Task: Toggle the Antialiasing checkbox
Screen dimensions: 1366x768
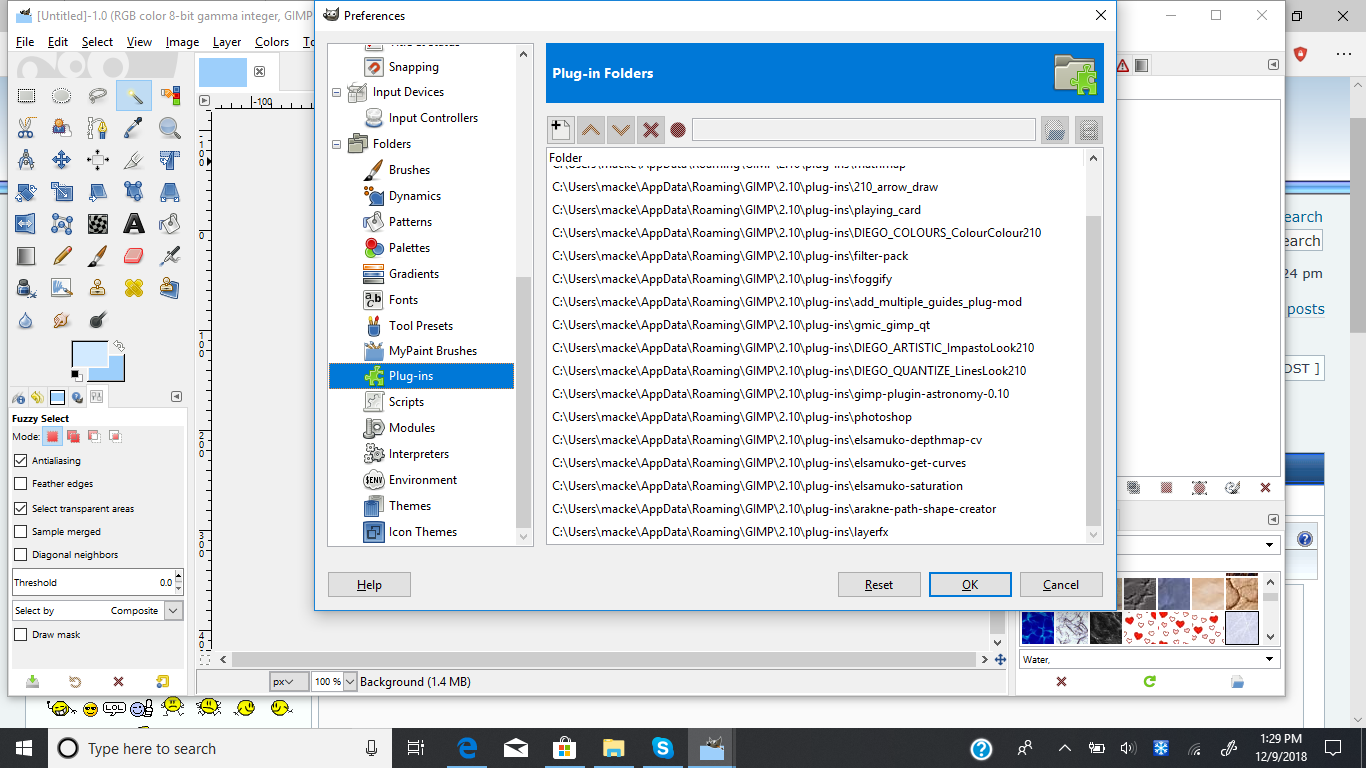Action: [x=21, y=461]
